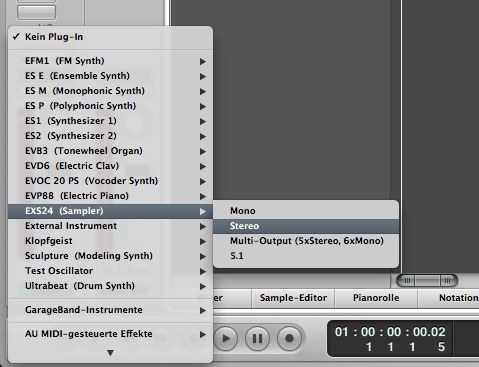This screenshot has height=367, width=479.
Task: Click the Pause transport button
Action: point(257,339)
